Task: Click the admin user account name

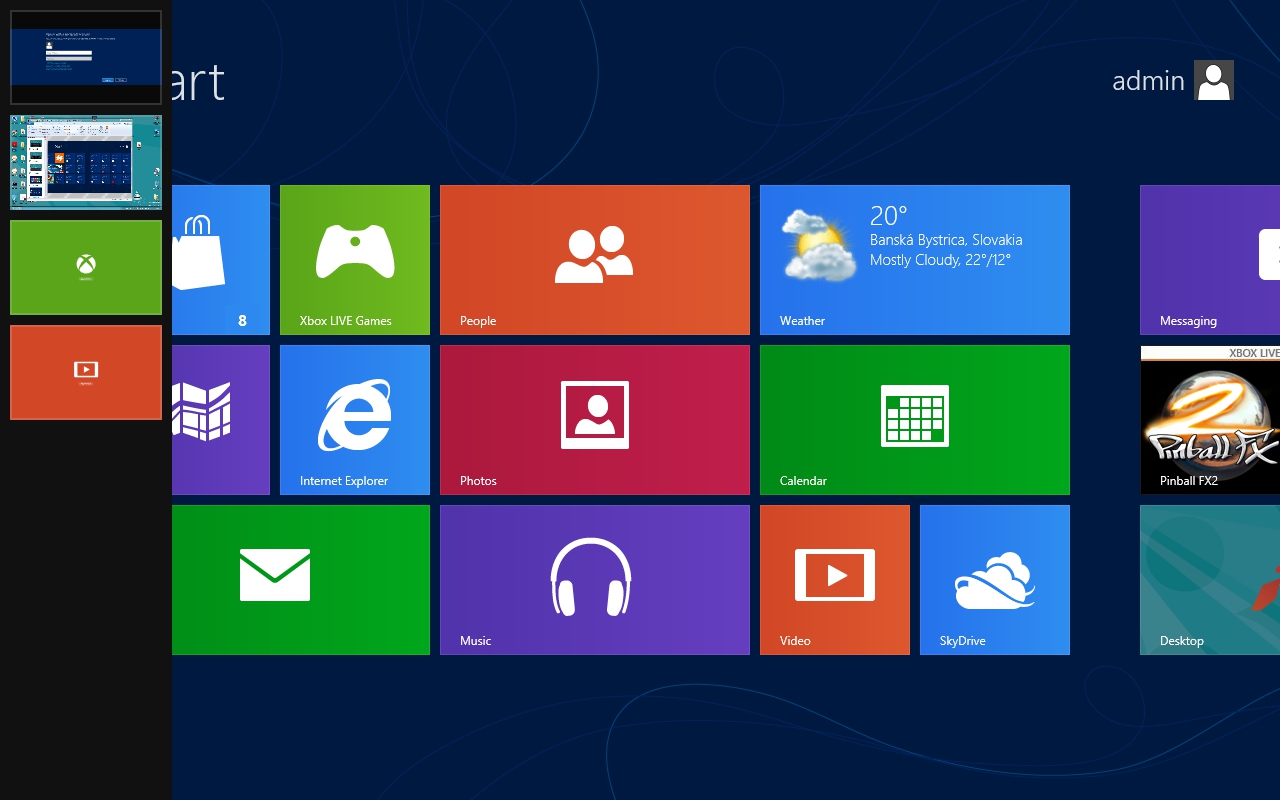Action: pyautogui.click(x=1148, y=80)
